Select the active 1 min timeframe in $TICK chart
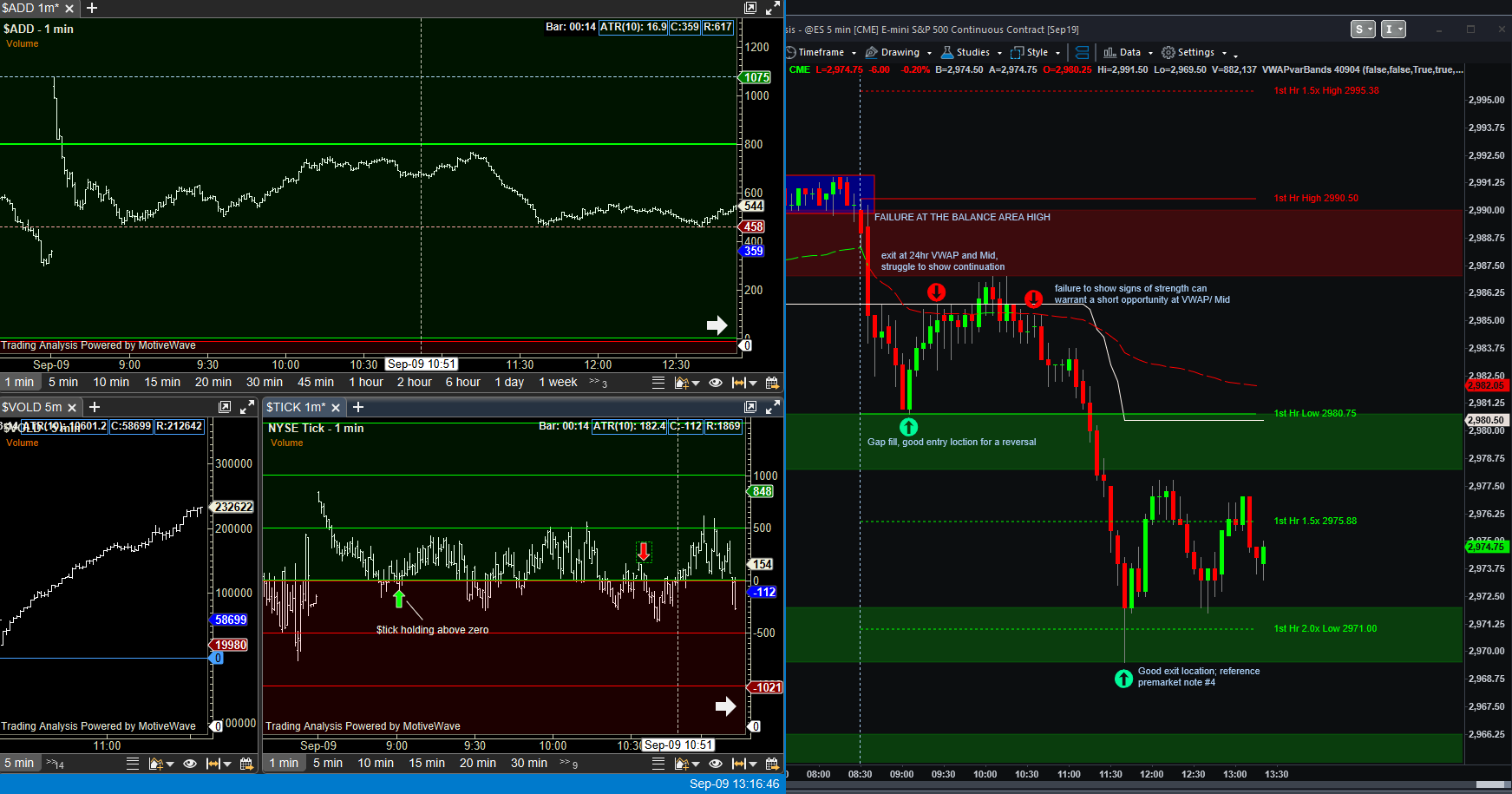The image size is (1512, 794). (x=284, y=764)
